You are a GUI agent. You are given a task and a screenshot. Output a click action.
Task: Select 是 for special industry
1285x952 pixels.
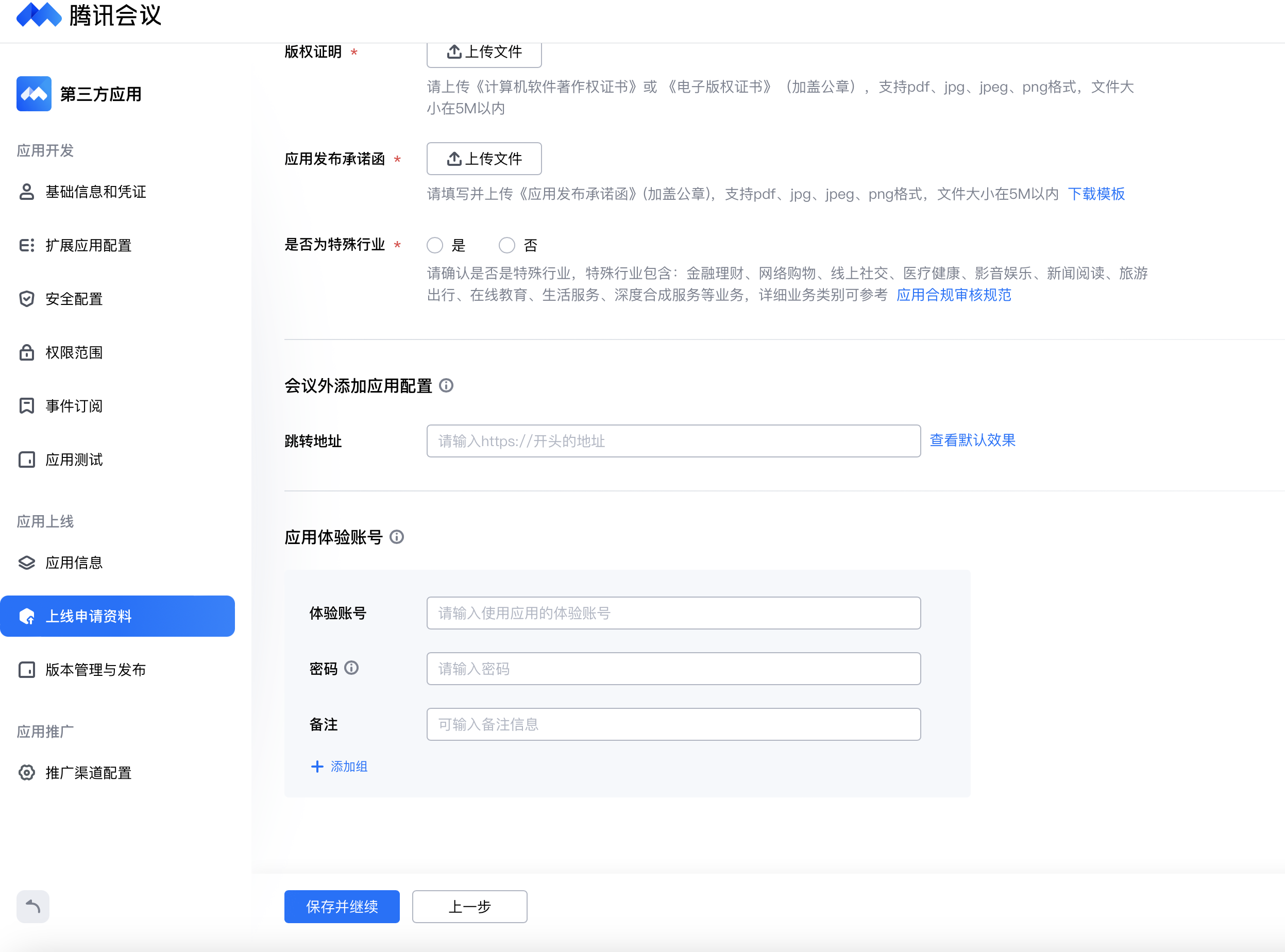pyautogui.click(x=435, y=246)
